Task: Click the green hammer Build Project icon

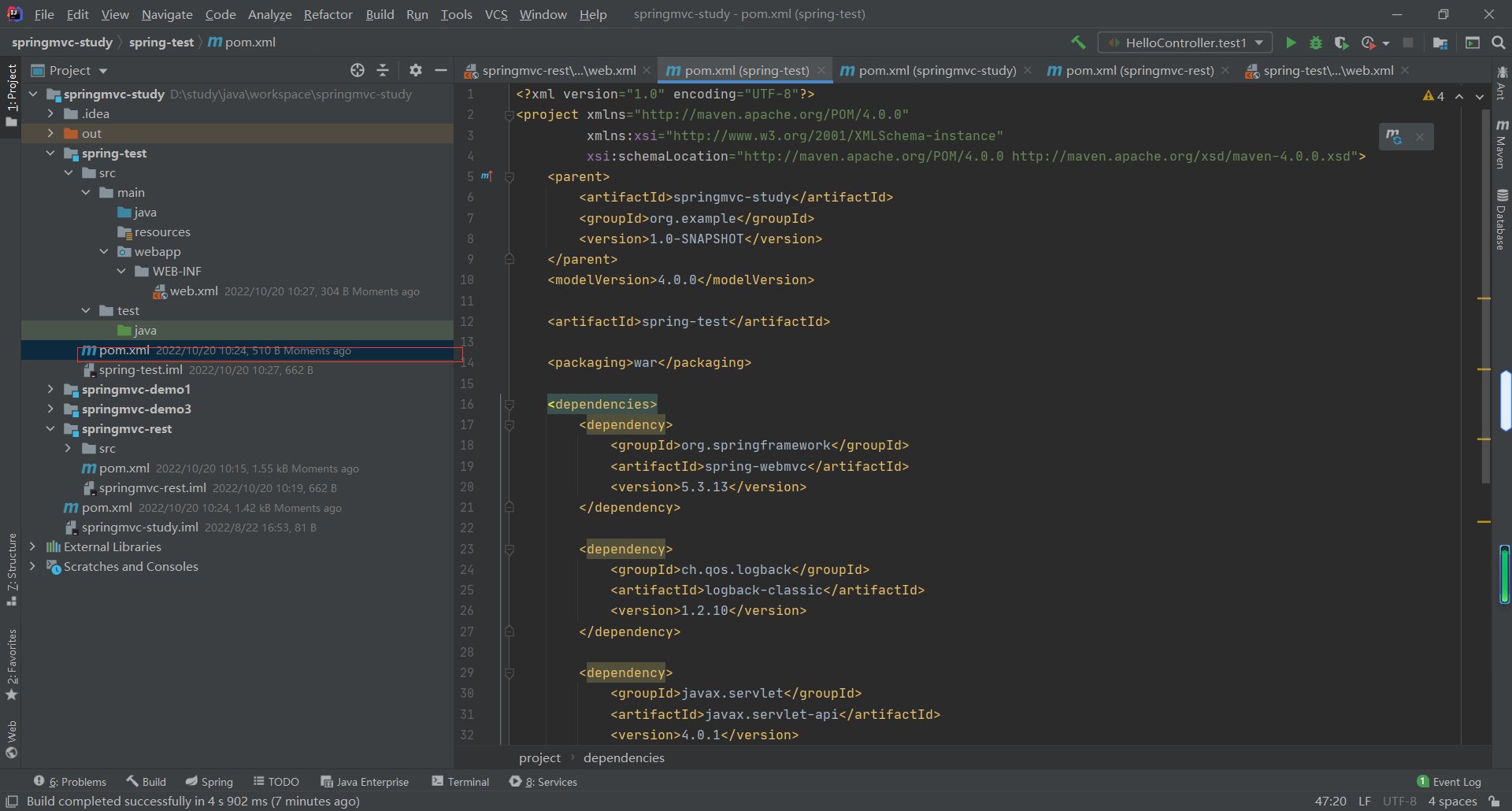Action: pos(1078,43)
